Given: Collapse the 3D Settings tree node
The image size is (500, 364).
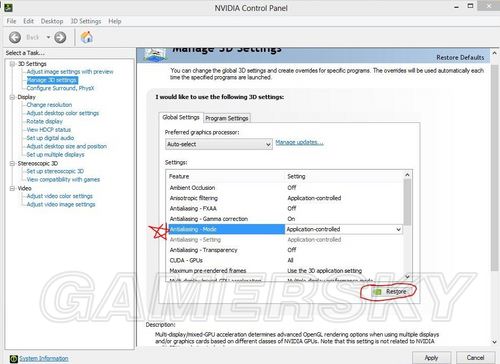Looking at the screenshot, I should point(12,64).
